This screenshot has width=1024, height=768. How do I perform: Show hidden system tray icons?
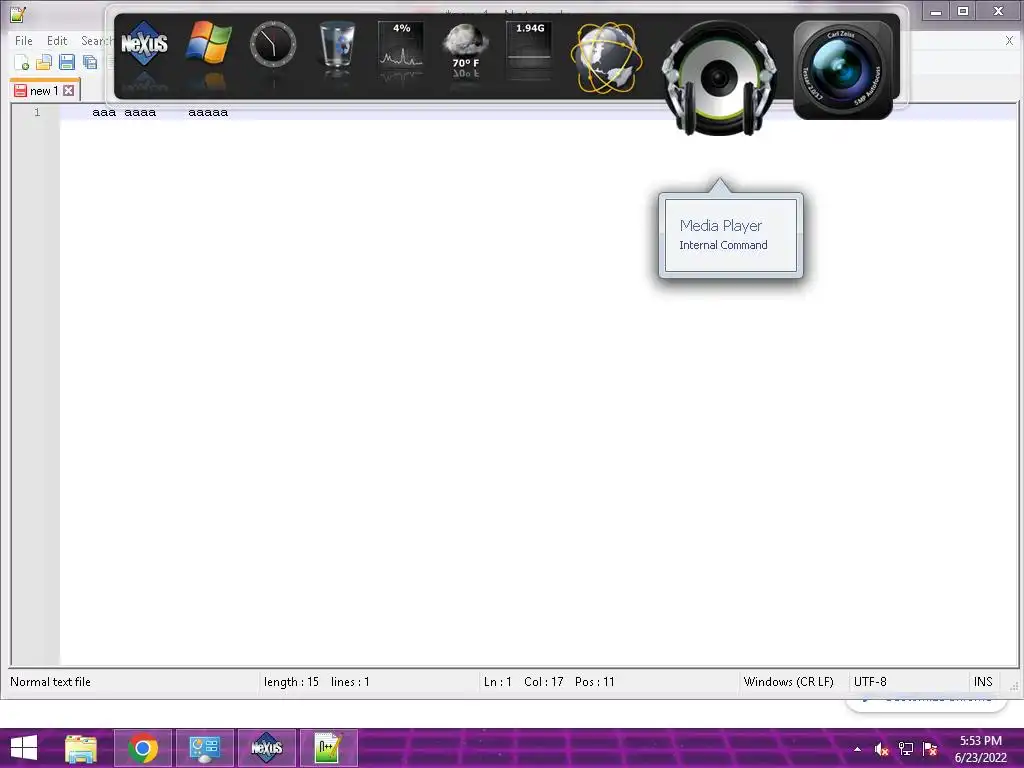coord(857,749)
